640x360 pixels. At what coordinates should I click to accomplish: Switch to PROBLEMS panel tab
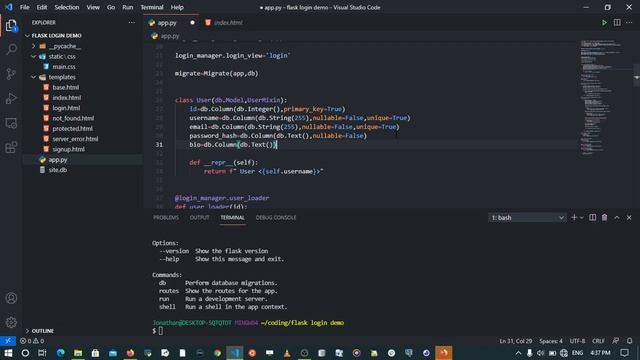click(x=166, y=218)
